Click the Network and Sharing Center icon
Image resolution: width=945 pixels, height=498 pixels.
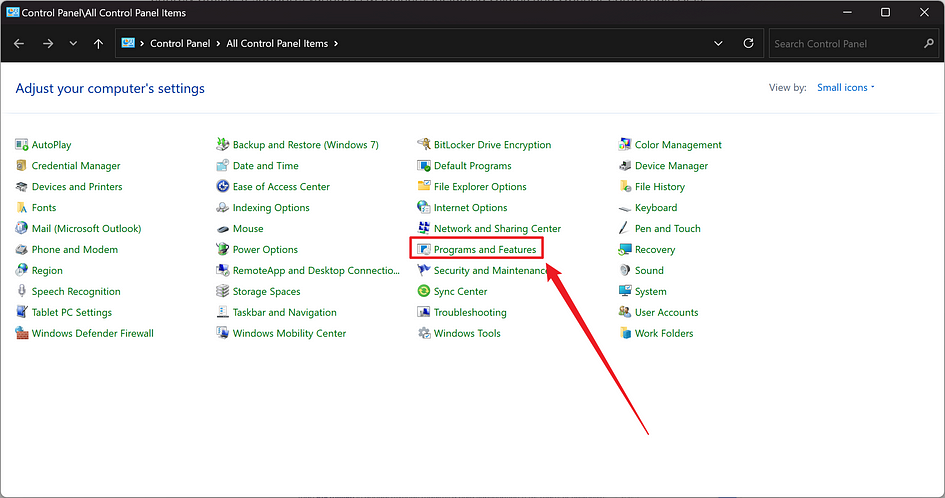pyautogui.click(x=424, y=229)
